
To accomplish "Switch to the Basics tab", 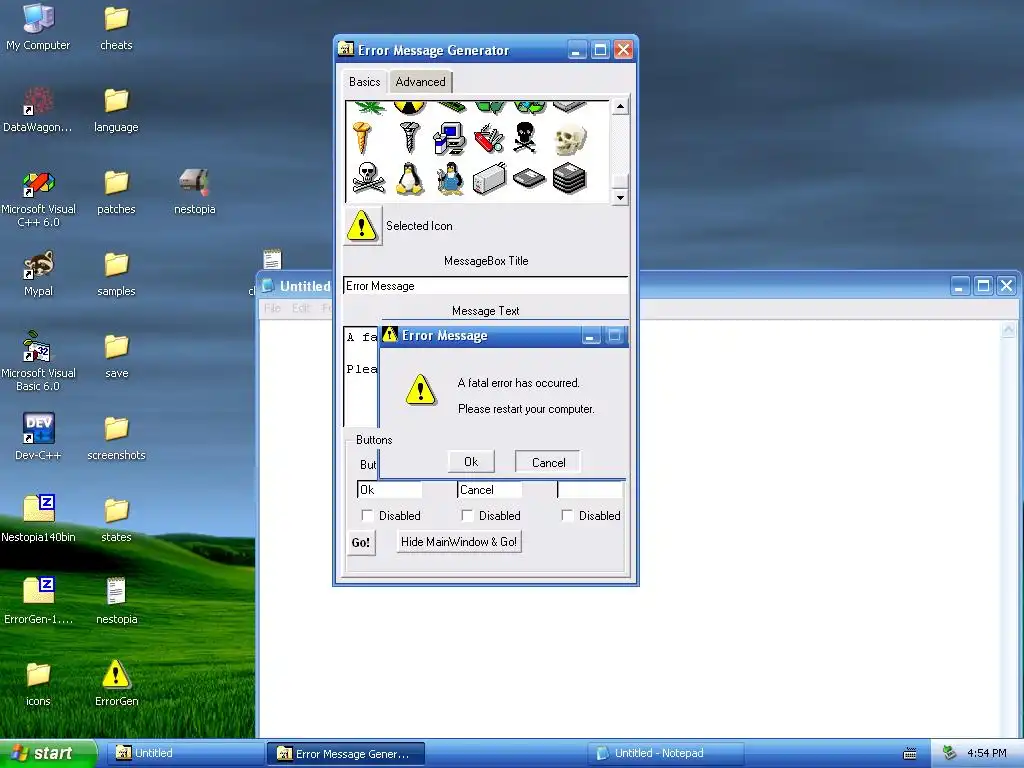I will click(364, 82).
